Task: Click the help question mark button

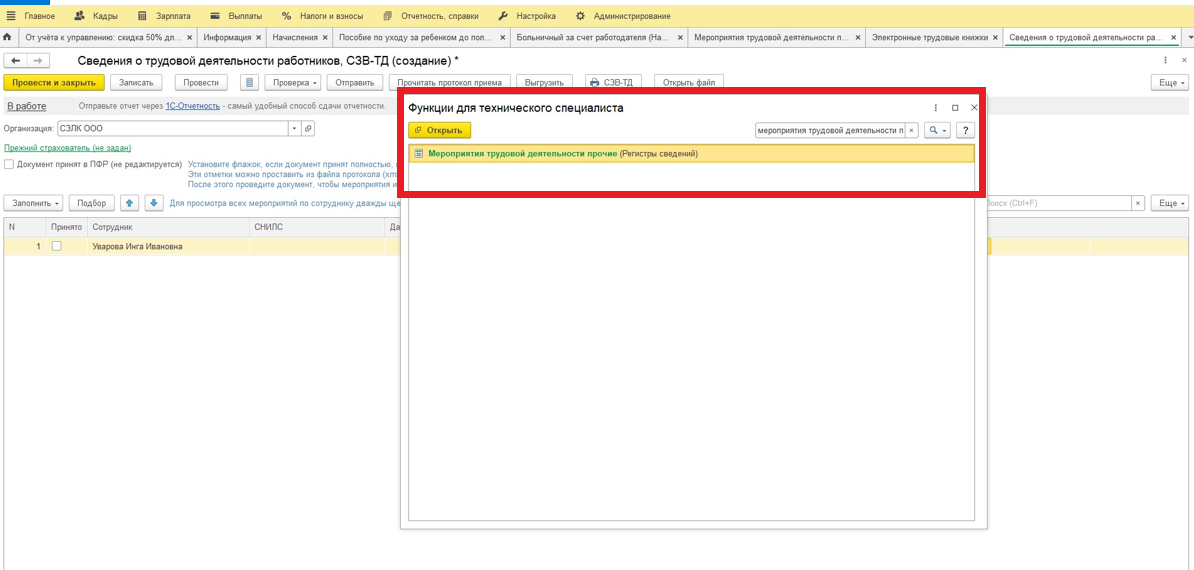Action: [x=965, y=130]
